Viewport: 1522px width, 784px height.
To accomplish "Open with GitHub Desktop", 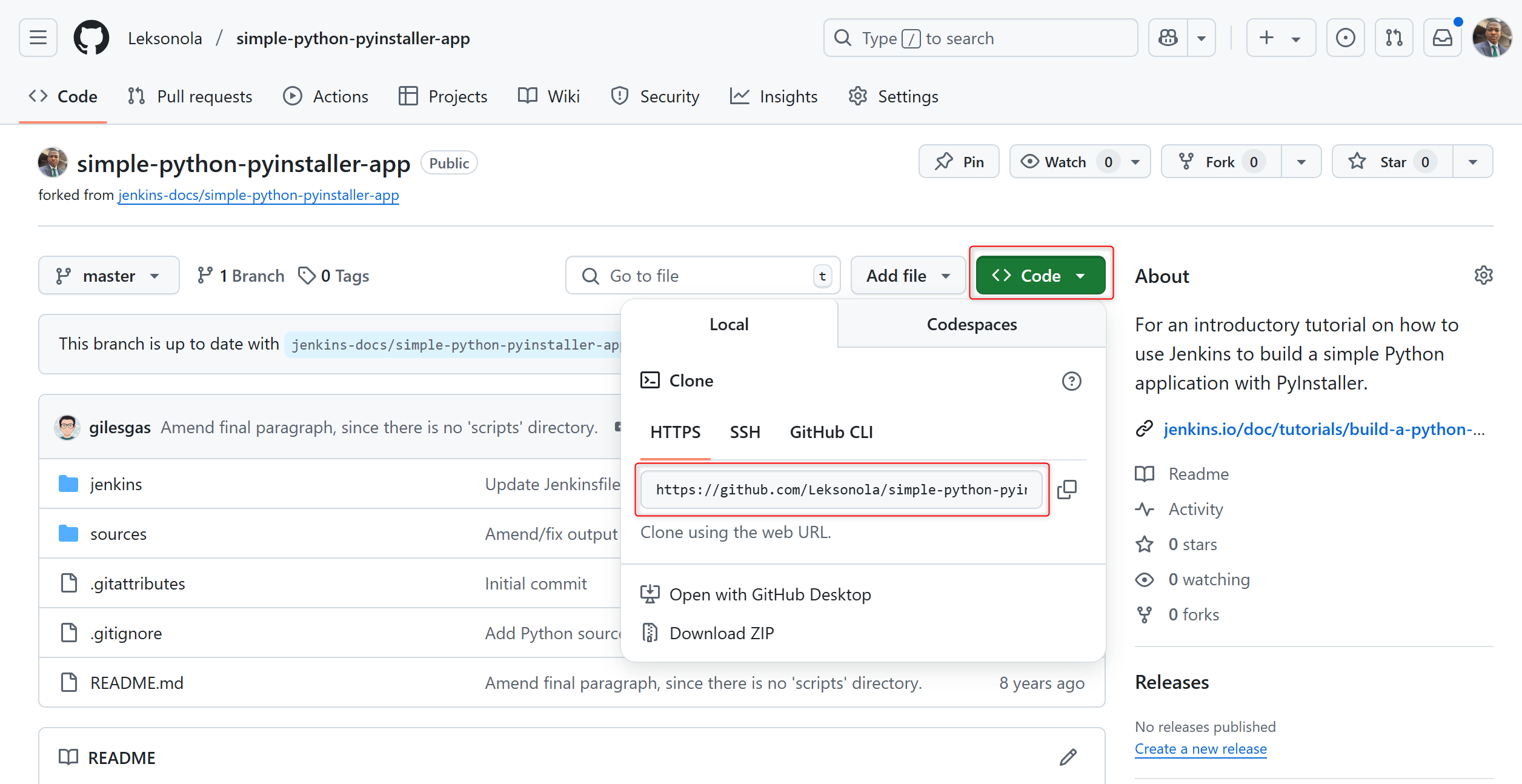I will [756, 594].
